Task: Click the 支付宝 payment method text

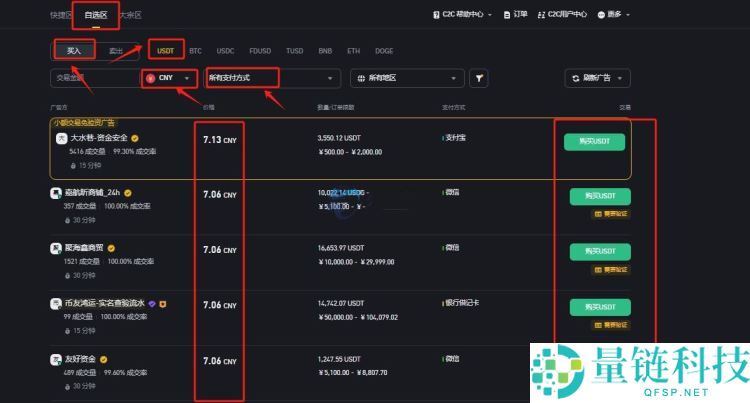Action: tap(455, 138)
